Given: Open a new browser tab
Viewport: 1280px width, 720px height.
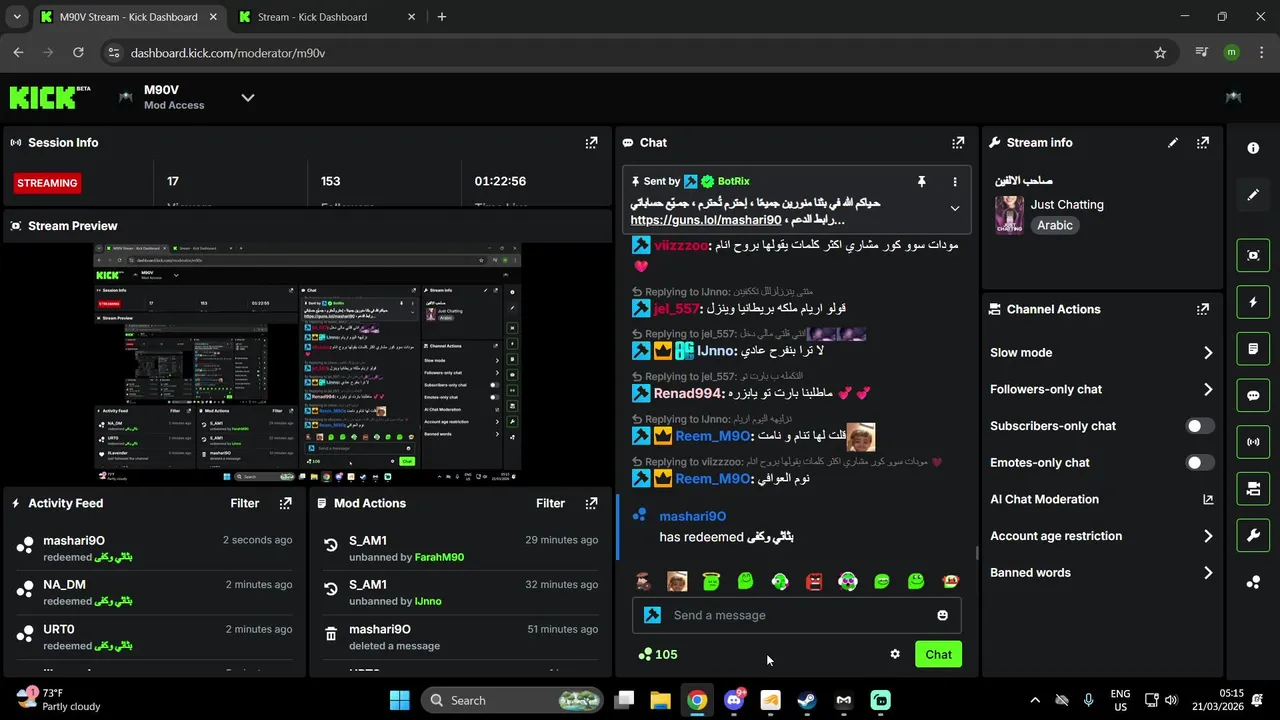Looking at the screenshot, I should [442, 17].
